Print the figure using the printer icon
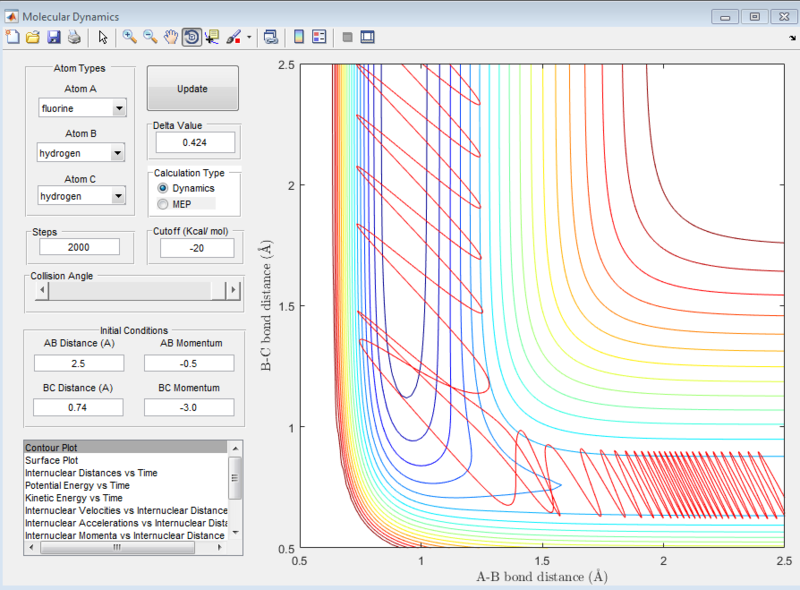The image size is (800, 590). [x=74, y=37]
